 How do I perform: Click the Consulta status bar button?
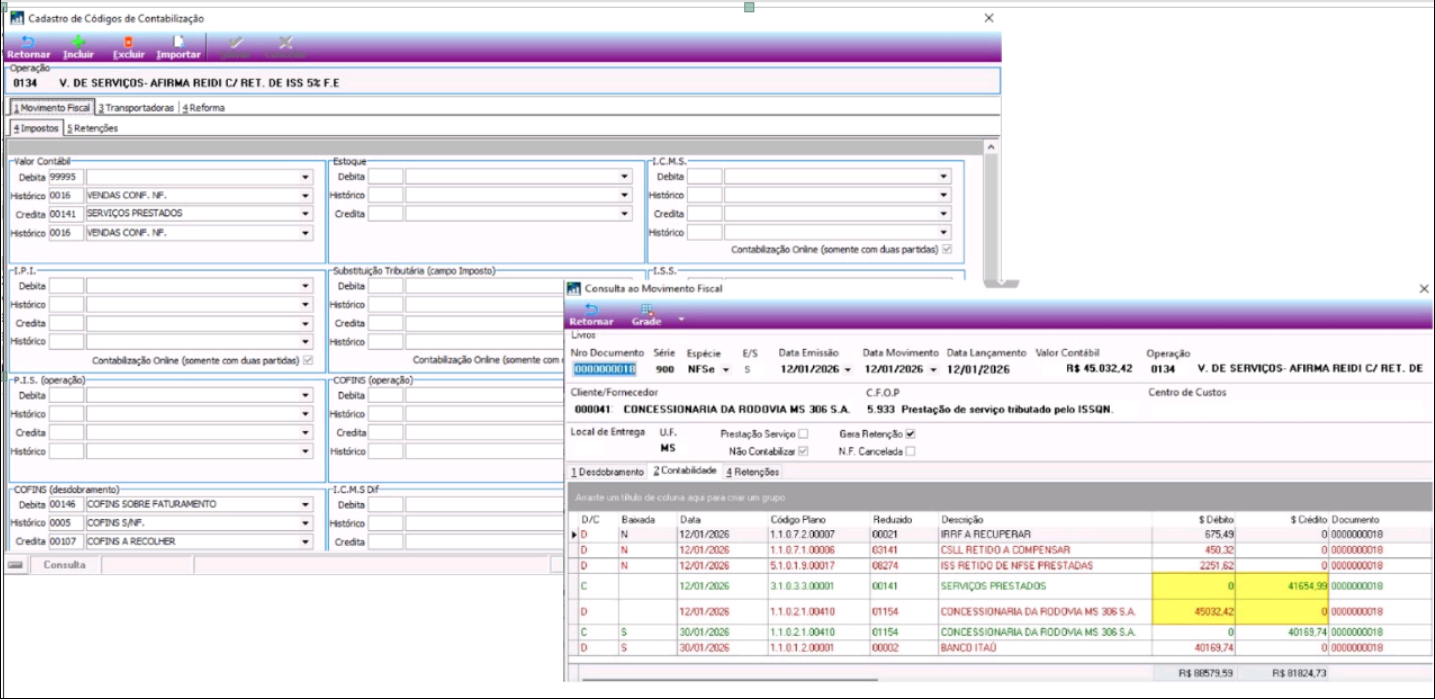[64, 565]
